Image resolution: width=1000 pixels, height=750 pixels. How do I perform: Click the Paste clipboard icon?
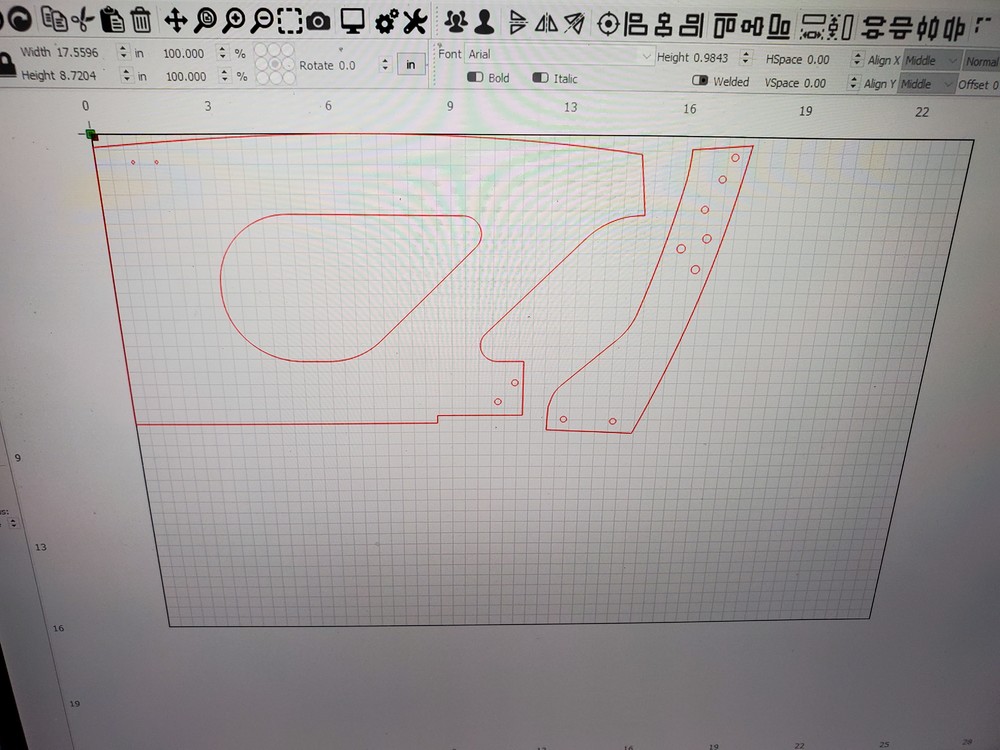[x=112, y=20]
